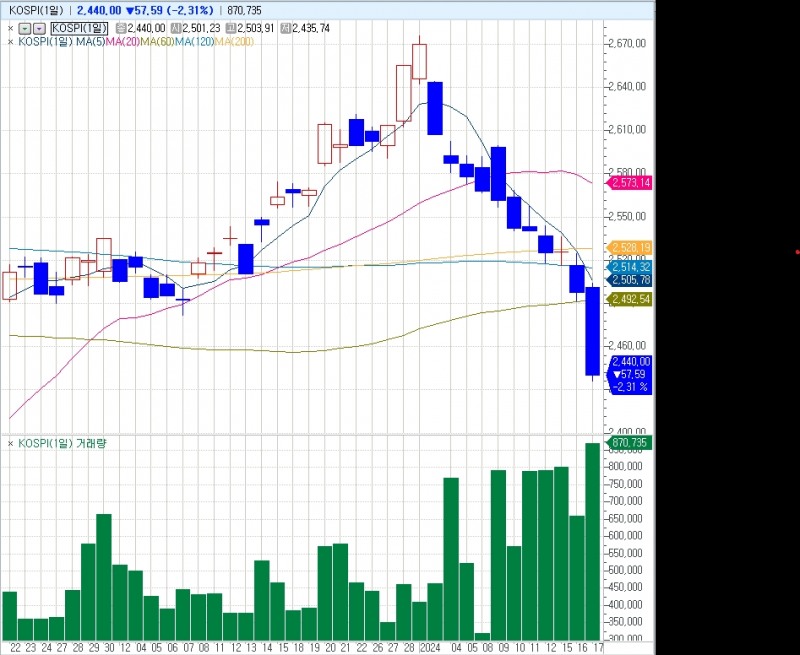Click the olive 2,492.54 price tag
Viewport: 800px width, 655px height.
[629, 299]
